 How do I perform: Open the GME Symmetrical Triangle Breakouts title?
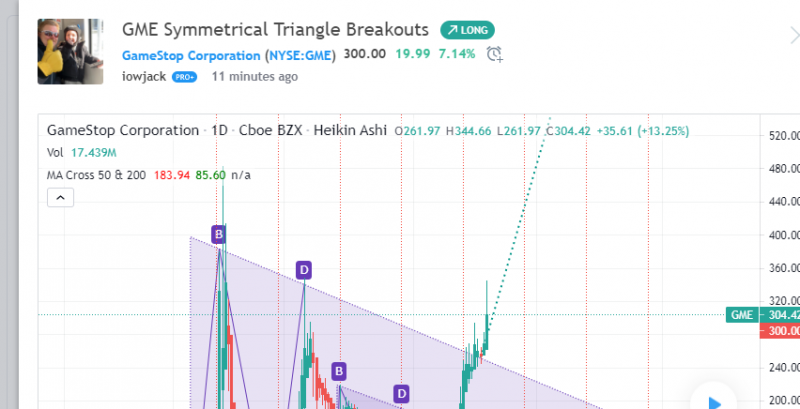click(275, 30)
